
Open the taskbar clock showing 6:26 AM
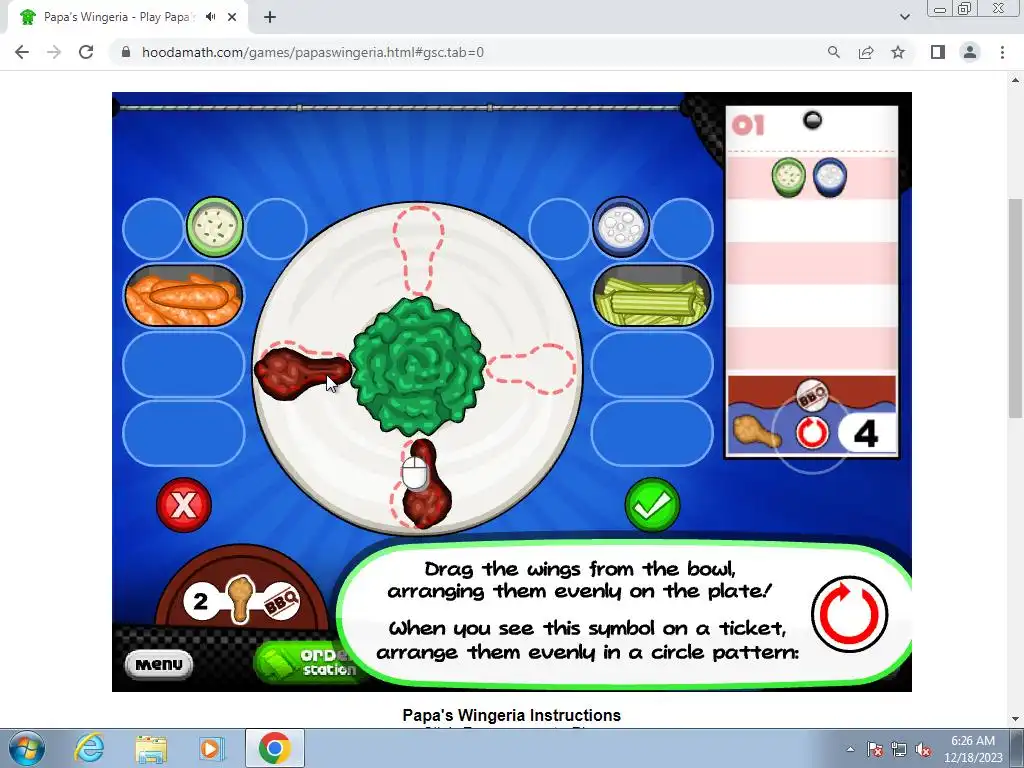point(973,748)
